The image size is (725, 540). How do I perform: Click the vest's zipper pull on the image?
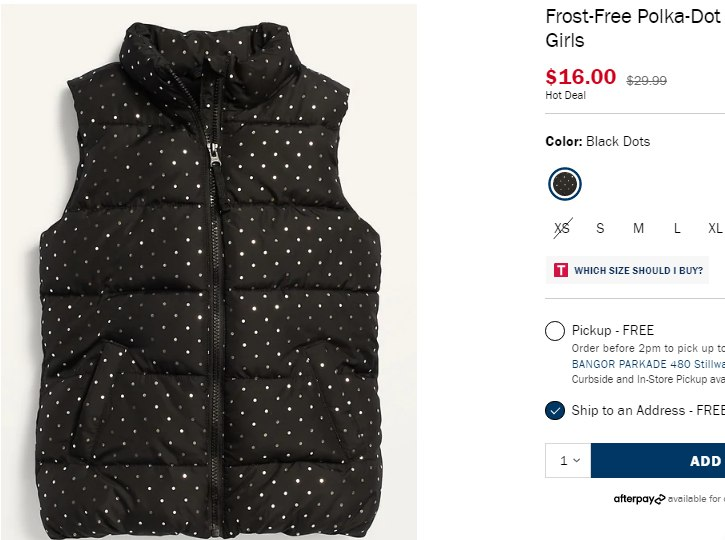click(214, 156)
